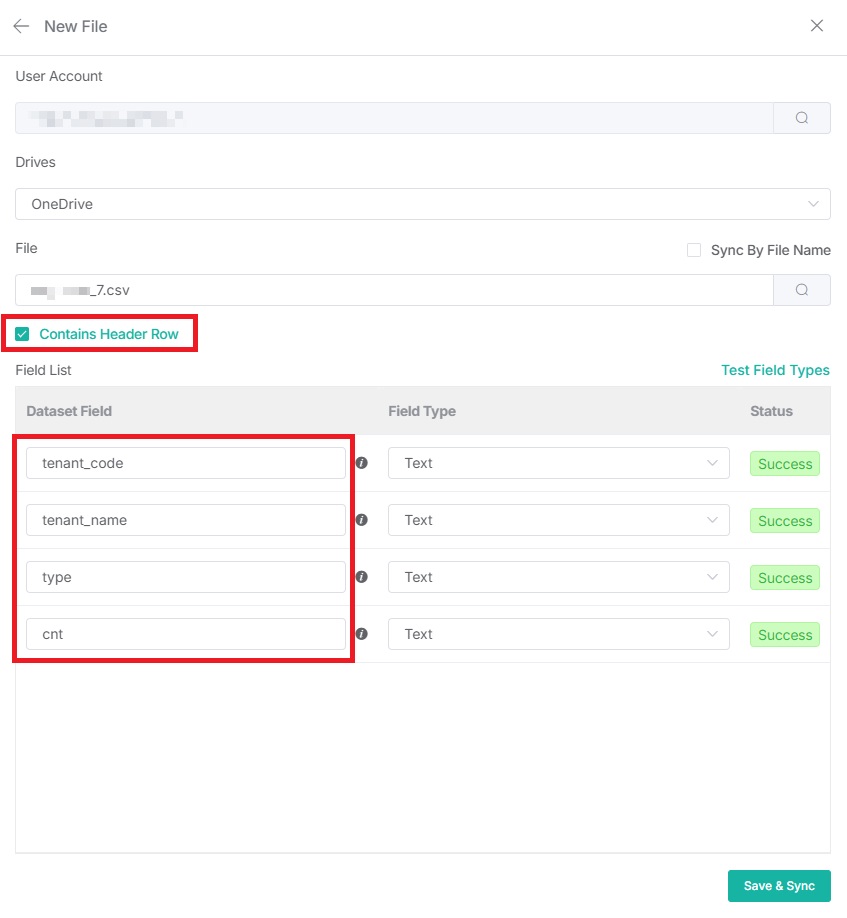Click info icon next to tenant_code field
Screen dimensions: 847x918
362,463
